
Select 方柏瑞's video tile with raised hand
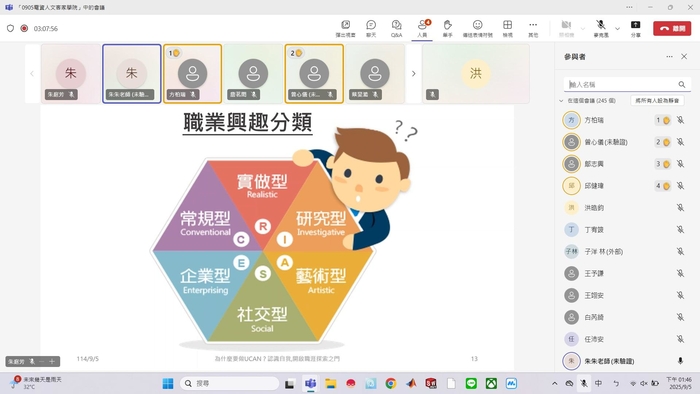[192, 74]
